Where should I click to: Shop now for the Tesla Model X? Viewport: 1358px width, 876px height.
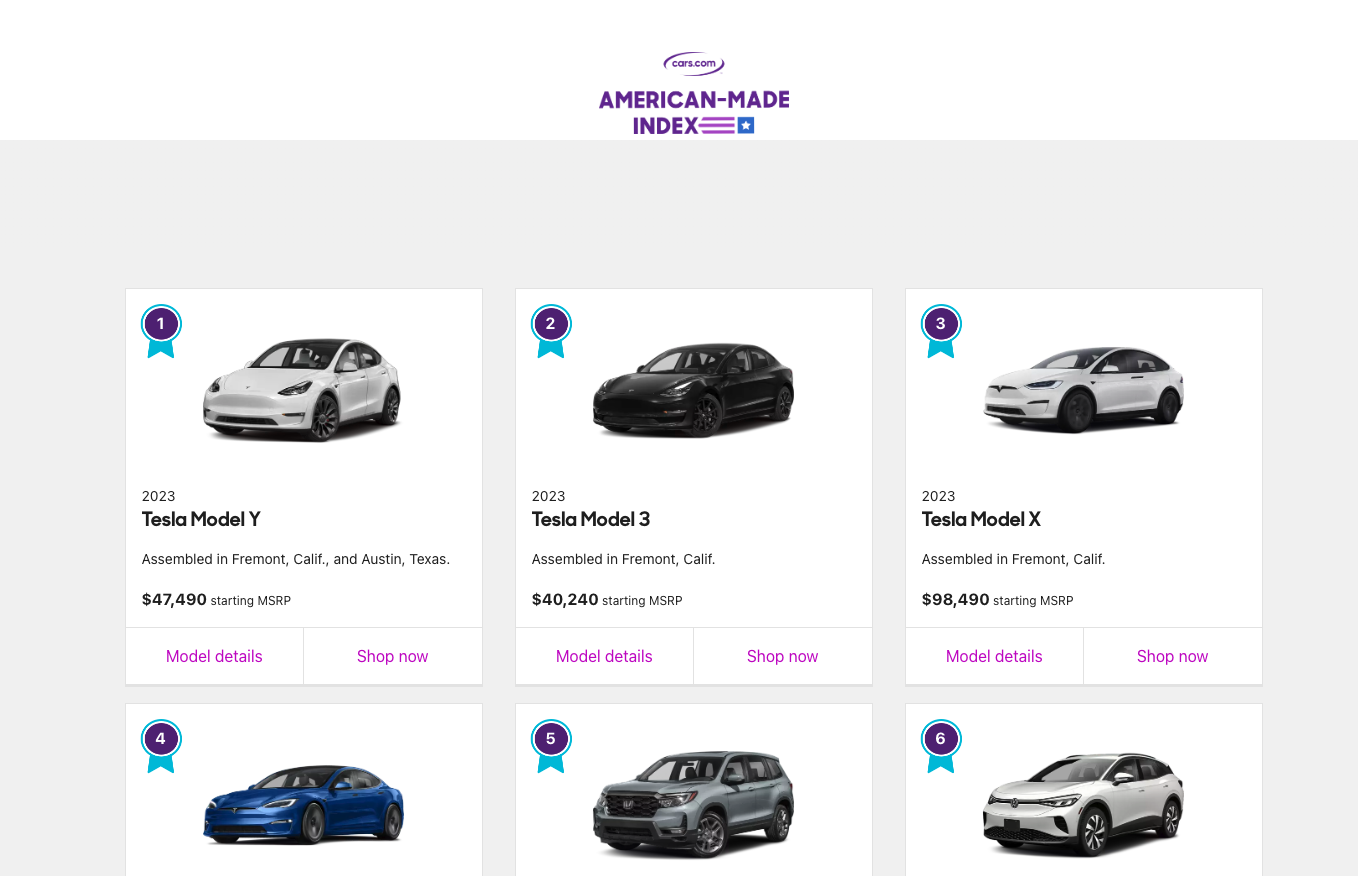click(1173, 656)
